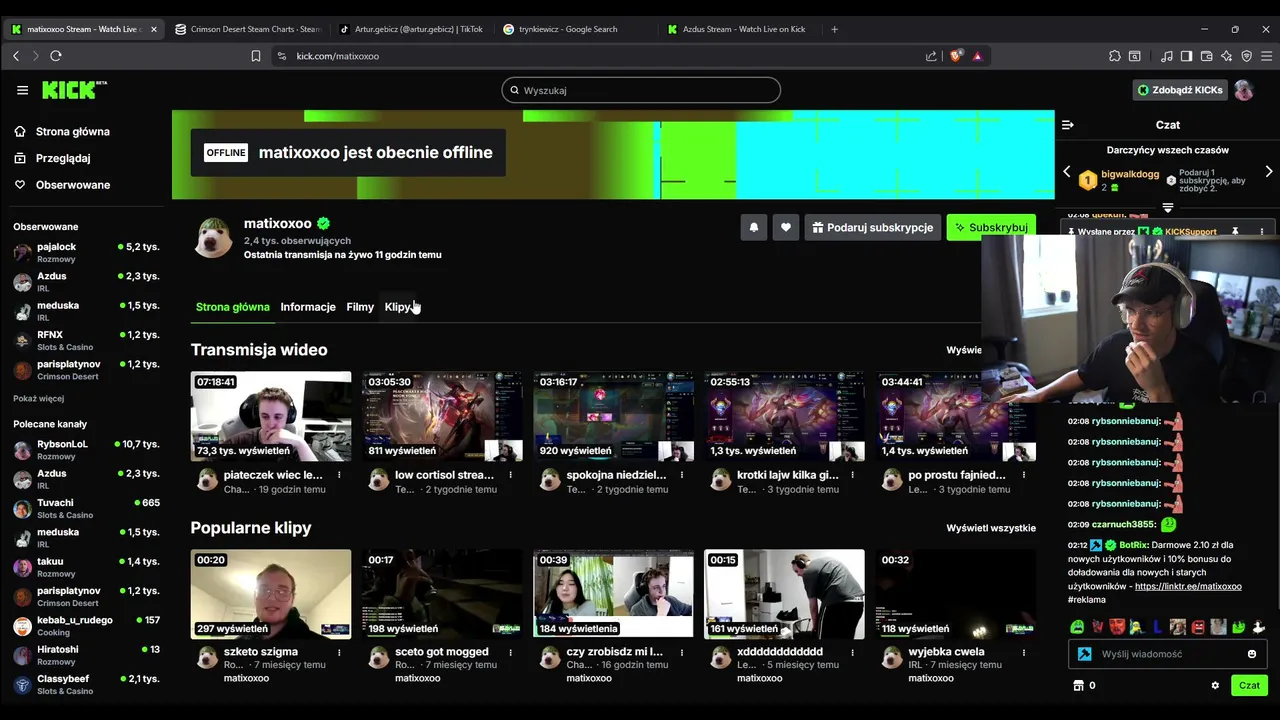Open options menu for 'low cortisol strea...' video
1280x720 pixels.
pos(511,475)
